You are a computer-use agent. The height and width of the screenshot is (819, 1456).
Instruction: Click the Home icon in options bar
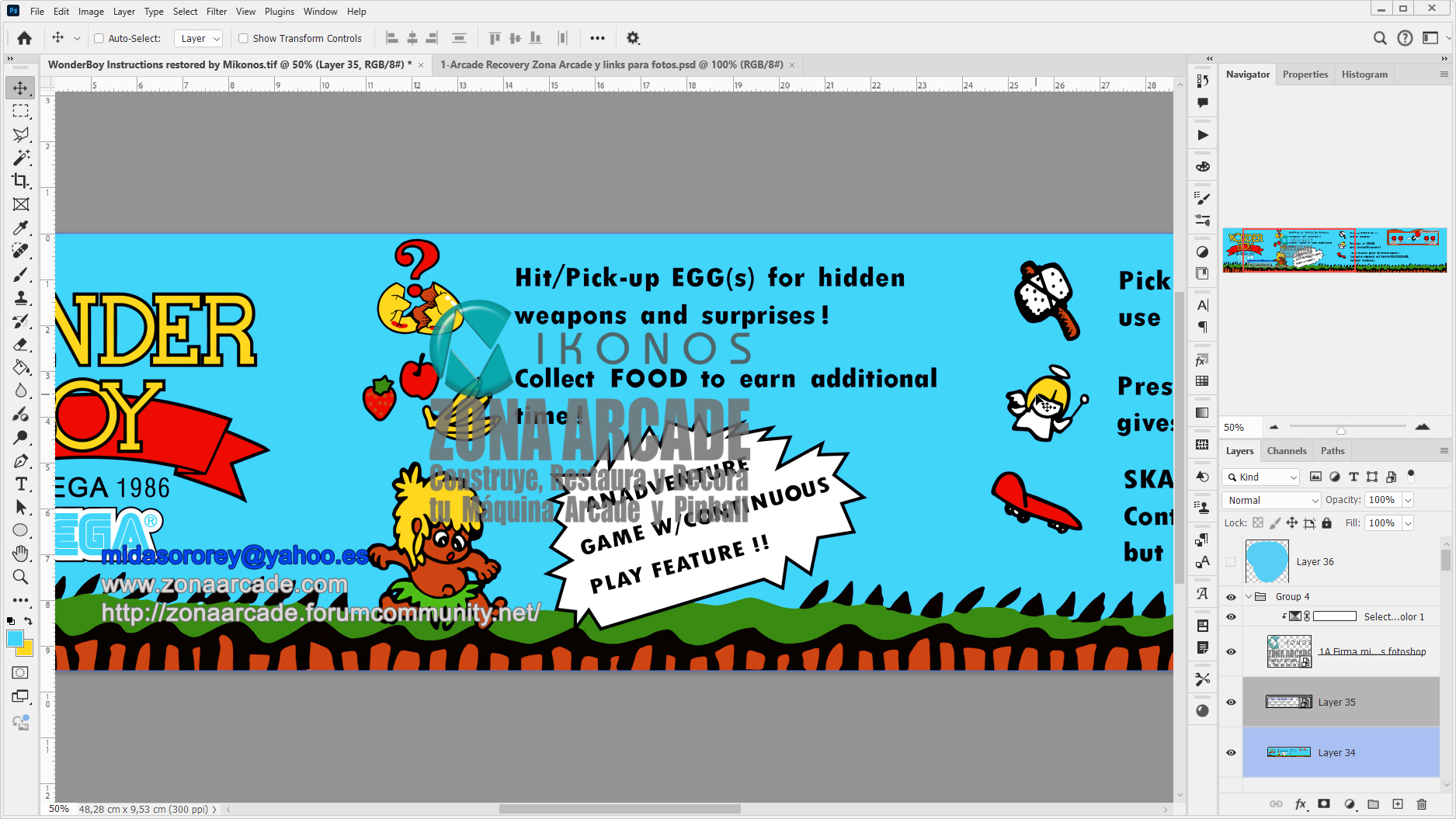click(x=25, y=38)
